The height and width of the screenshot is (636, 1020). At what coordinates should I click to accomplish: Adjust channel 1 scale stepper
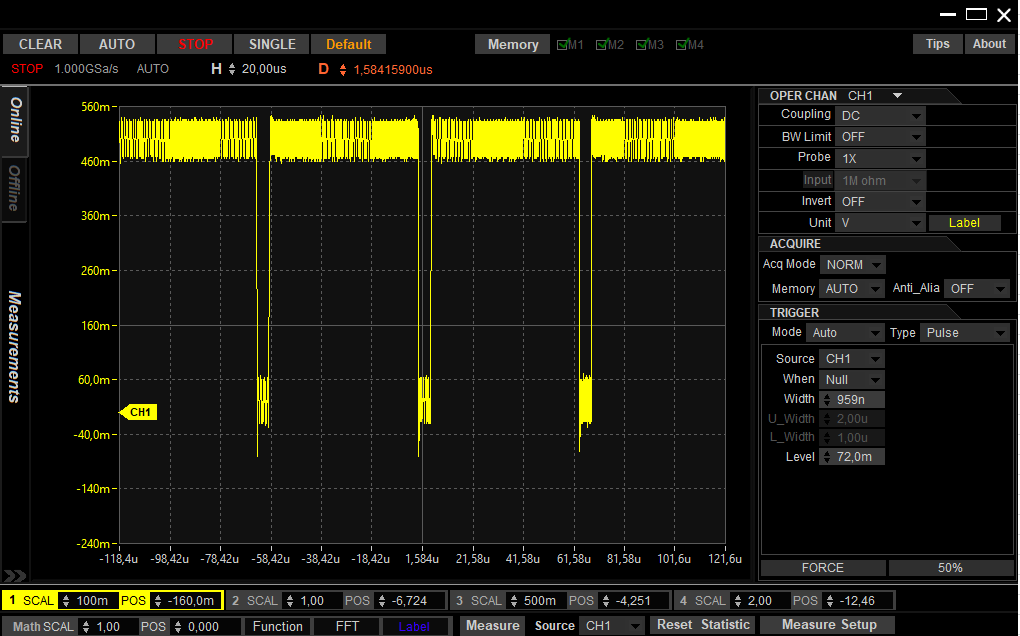(67, 601)
